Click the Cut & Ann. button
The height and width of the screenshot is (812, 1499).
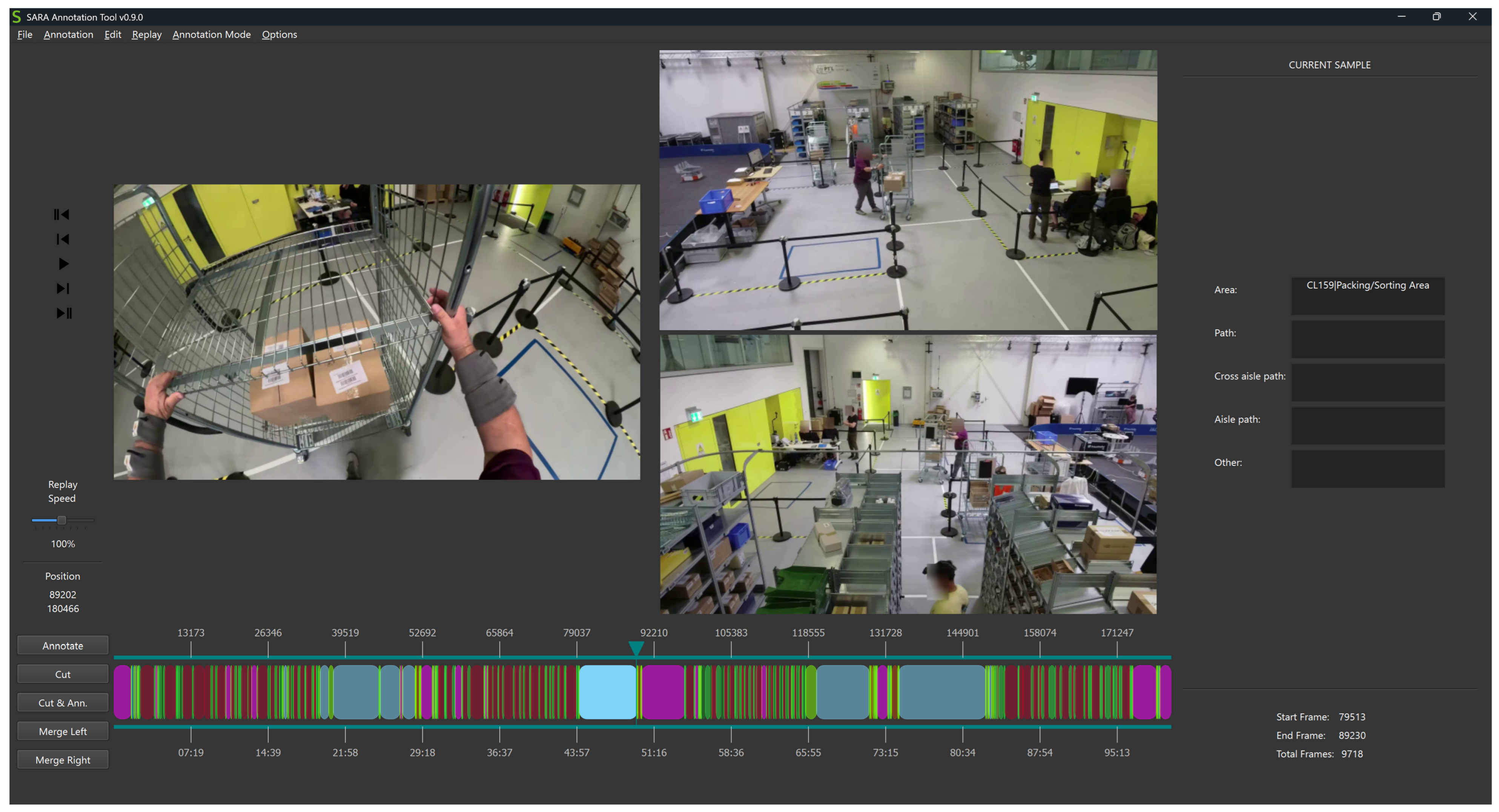[63, 703]
